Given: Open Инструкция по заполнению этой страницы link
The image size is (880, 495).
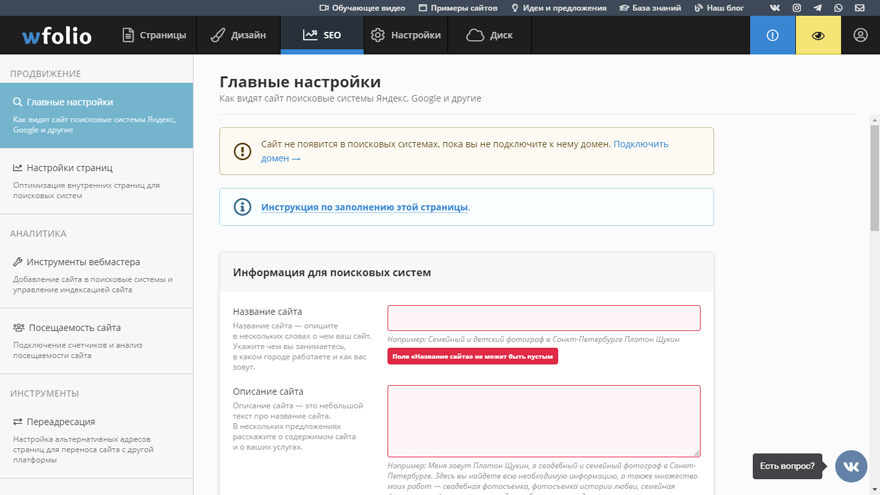Looking at the screenshot, I should coord(364,207).
